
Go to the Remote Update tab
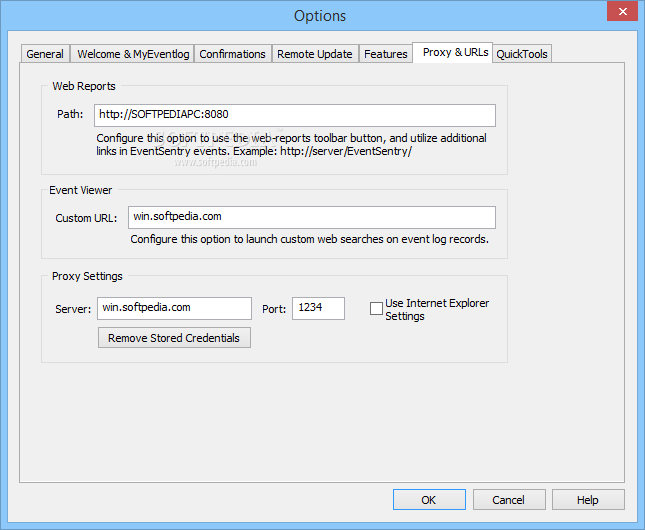coord(314,54)
